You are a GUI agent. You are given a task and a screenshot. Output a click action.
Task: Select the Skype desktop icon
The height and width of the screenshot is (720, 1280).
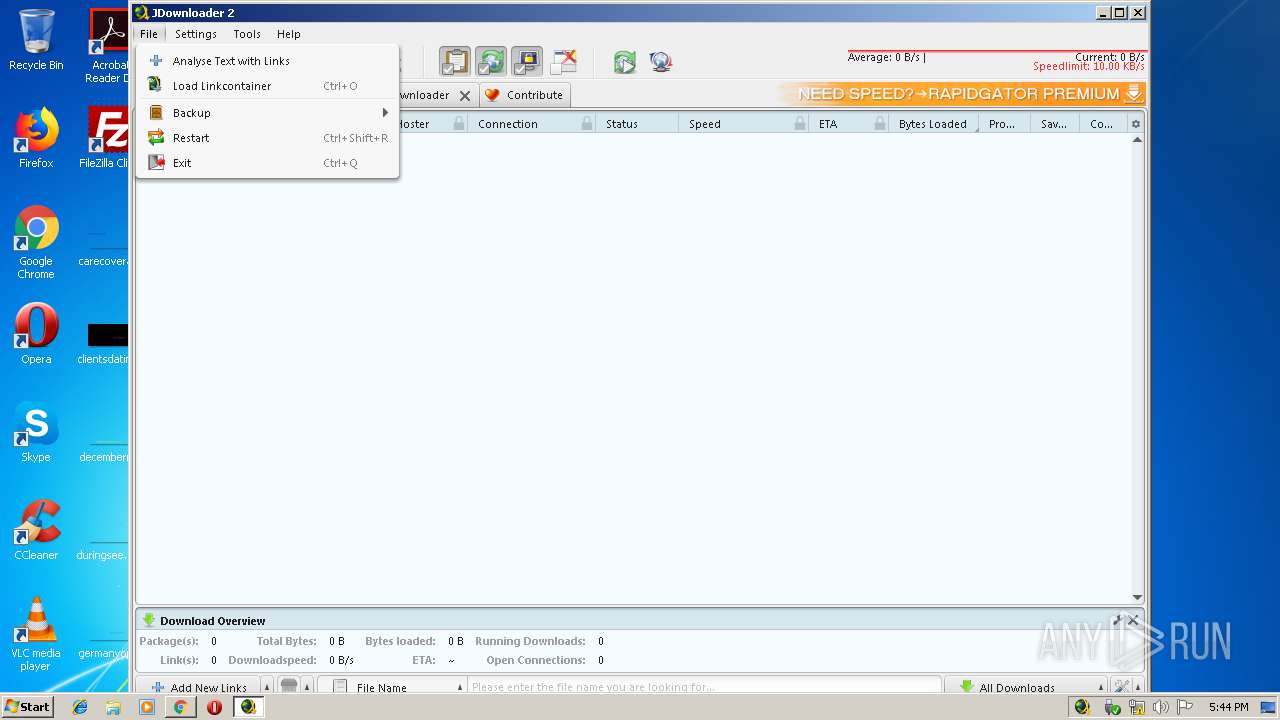tap(36, 432)
